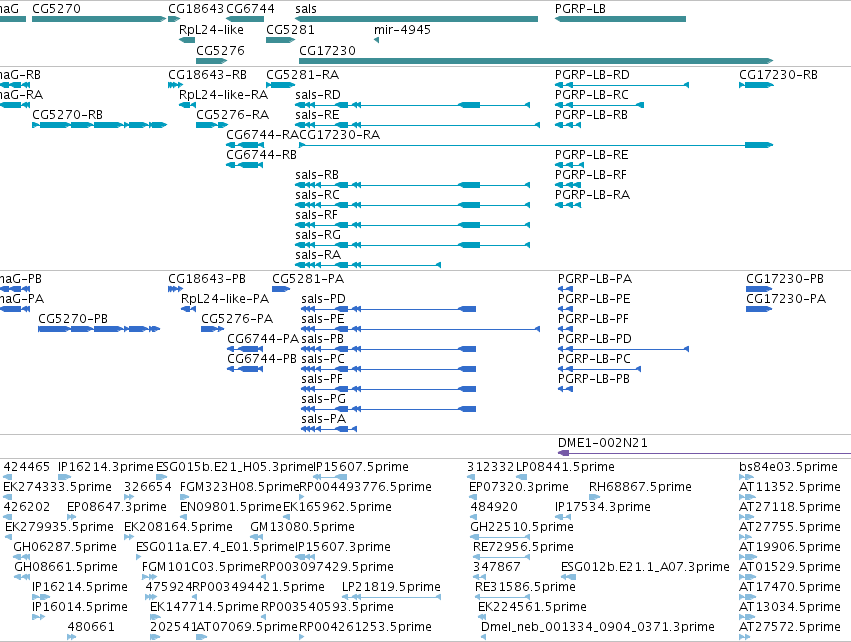
Task: Click the CG5270-RB transcript glyph
Action: pos(99,125)
